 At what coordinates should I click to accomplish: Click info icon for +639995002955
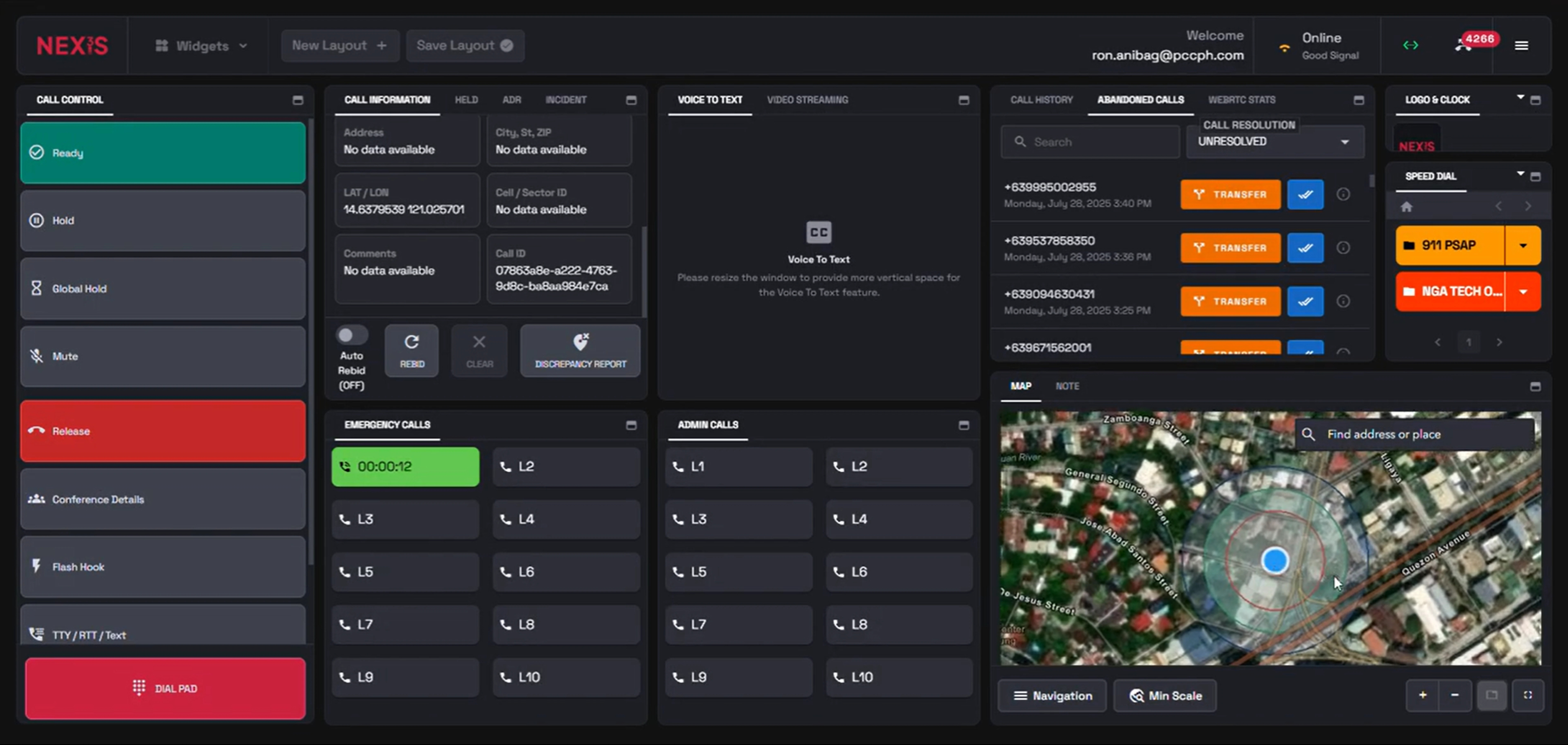pyautogui.click(x=1343, y=194)
